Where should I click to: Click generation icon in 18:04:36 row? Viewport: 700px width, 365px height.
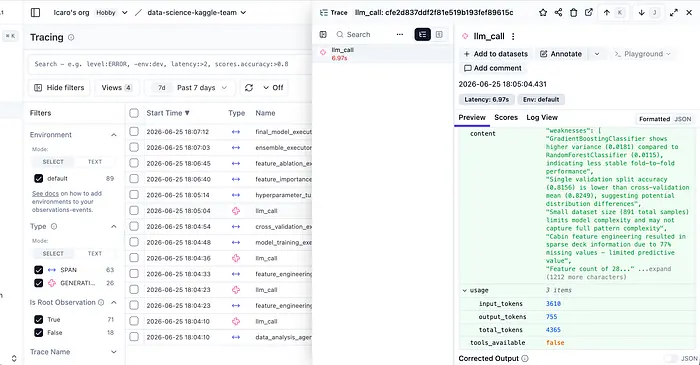click(236, 258)
